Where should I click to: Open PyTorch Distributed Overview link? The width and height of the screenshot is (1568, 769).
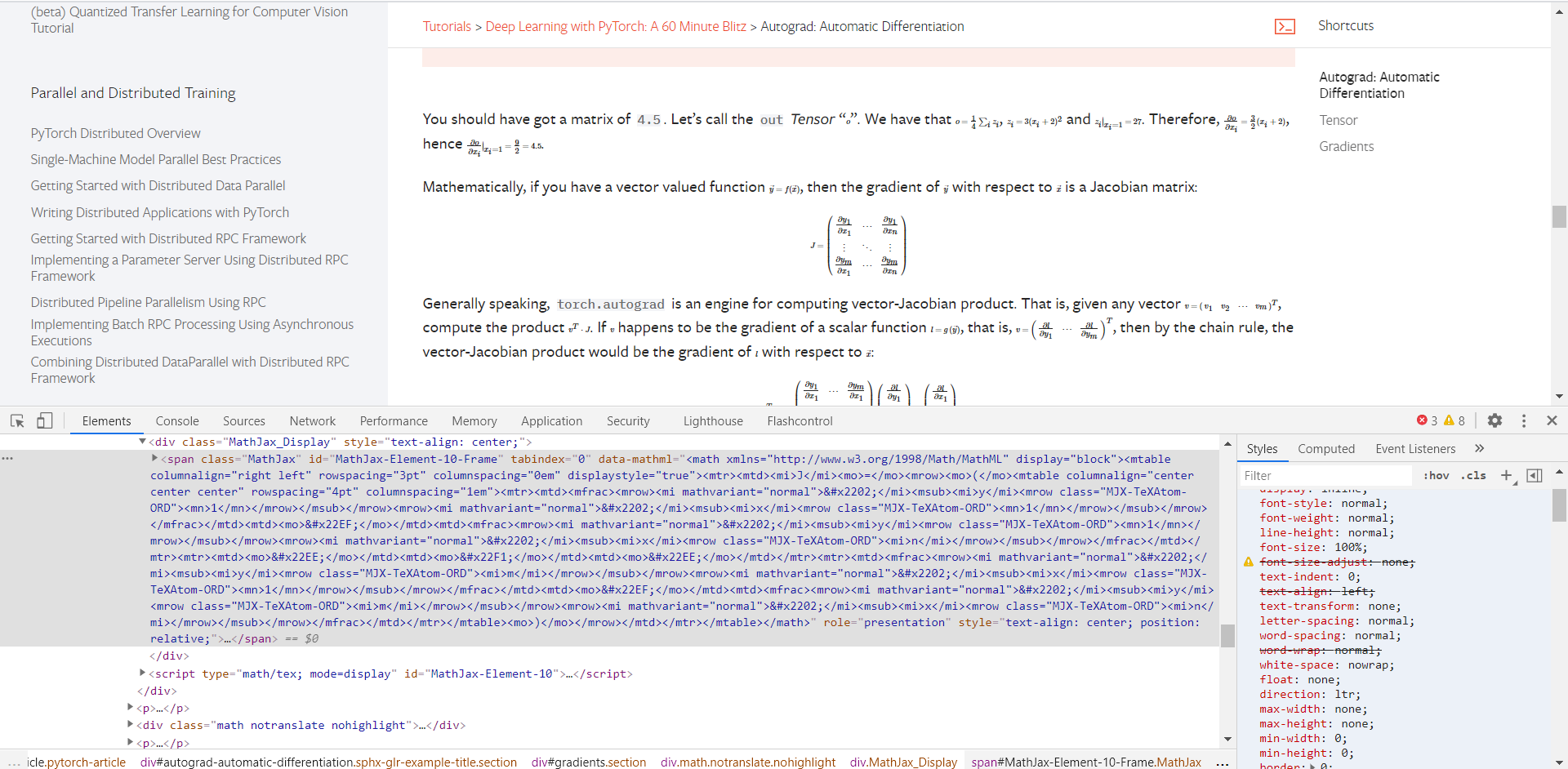click(115, 133)
